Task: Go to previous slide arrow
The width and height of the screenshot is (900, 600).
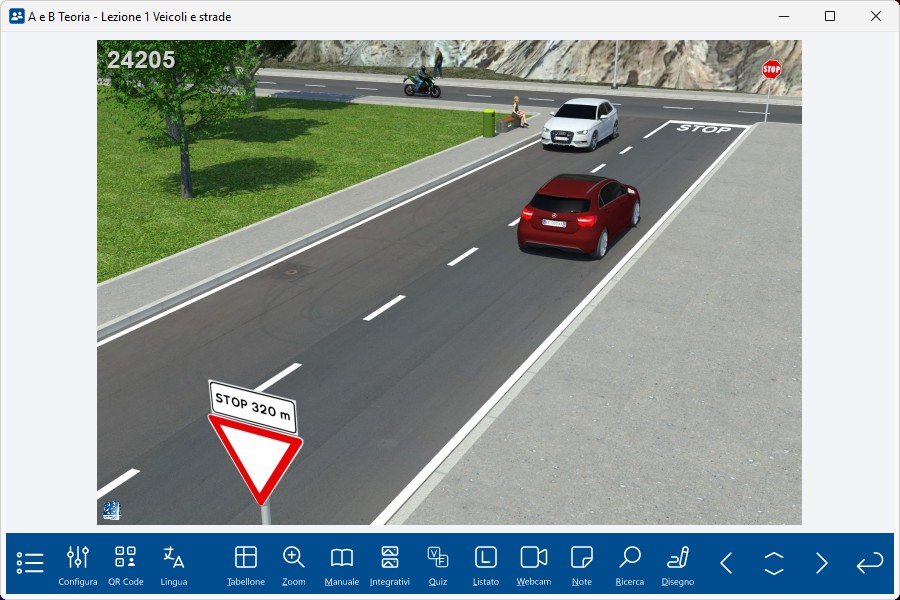Action: click(x=727, y=563)
